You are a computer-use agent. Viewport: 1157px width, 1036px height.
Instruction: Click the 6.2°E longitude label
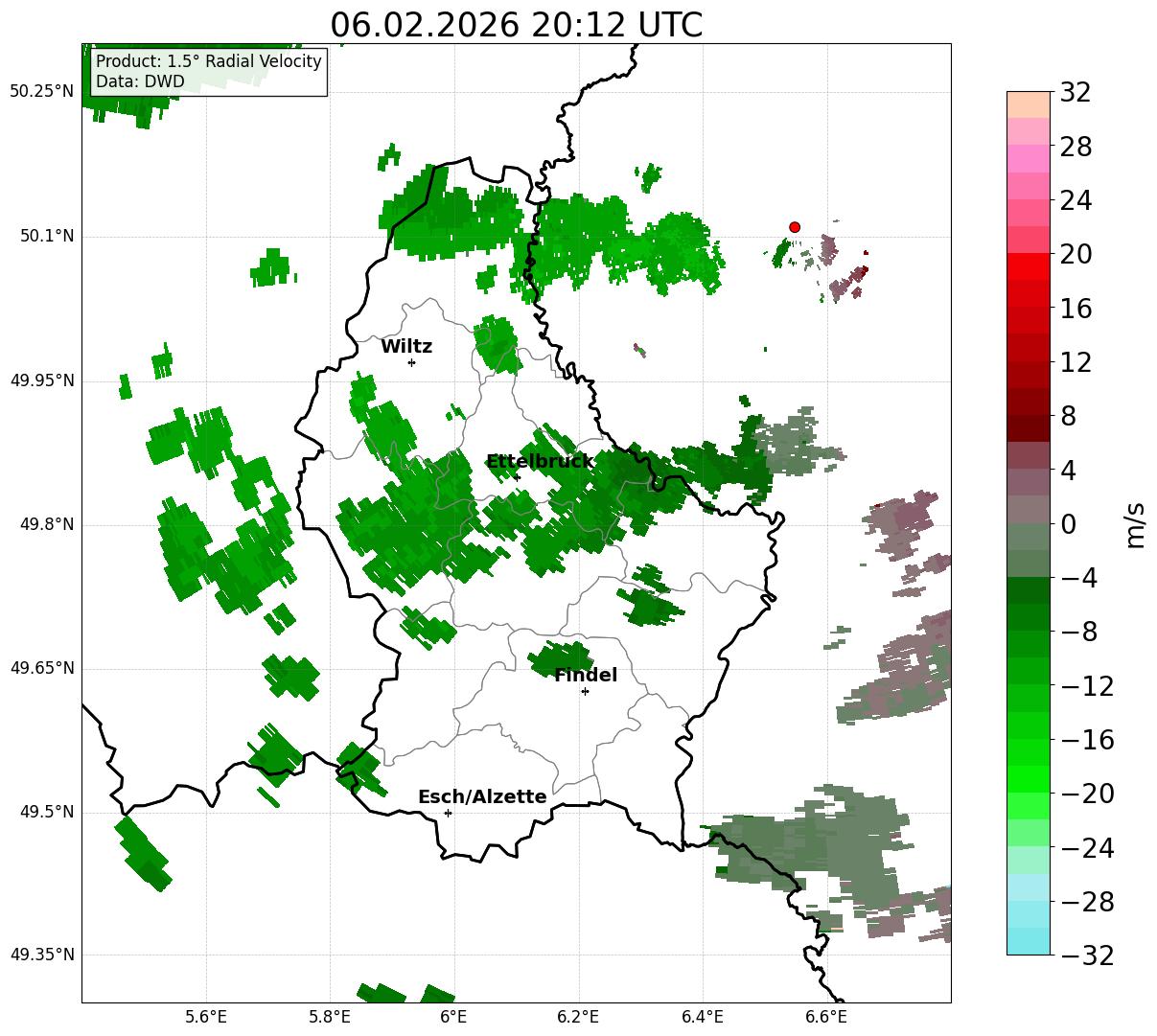[x=578, y=1017]
